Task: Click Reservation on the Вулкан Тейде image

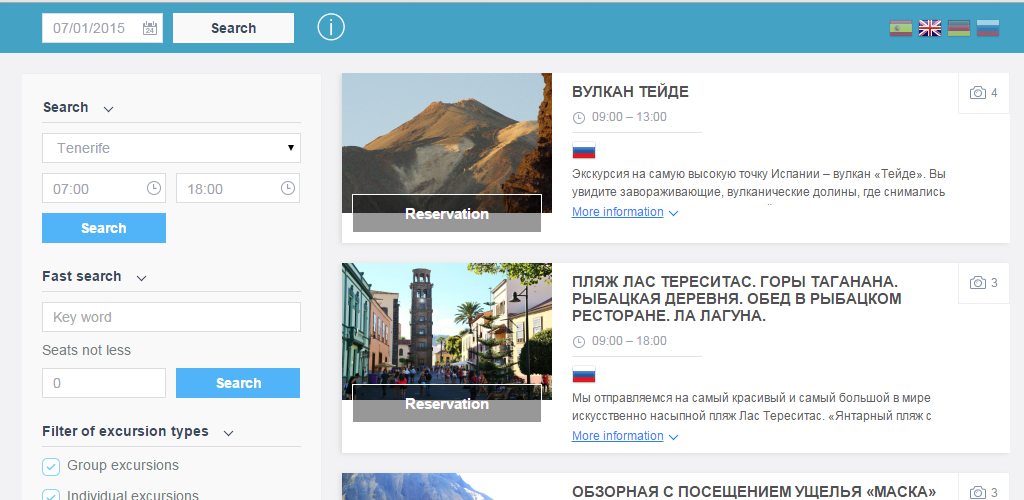Action: (446, 214)
